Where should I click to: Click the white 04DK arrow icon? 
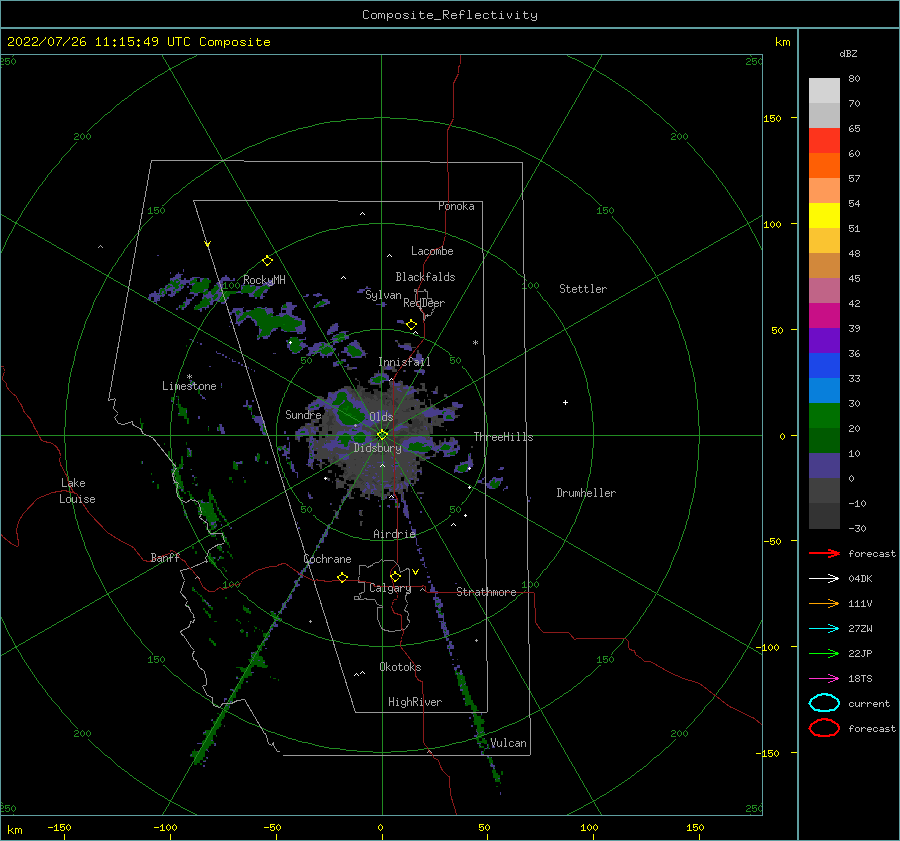(824, 578)
